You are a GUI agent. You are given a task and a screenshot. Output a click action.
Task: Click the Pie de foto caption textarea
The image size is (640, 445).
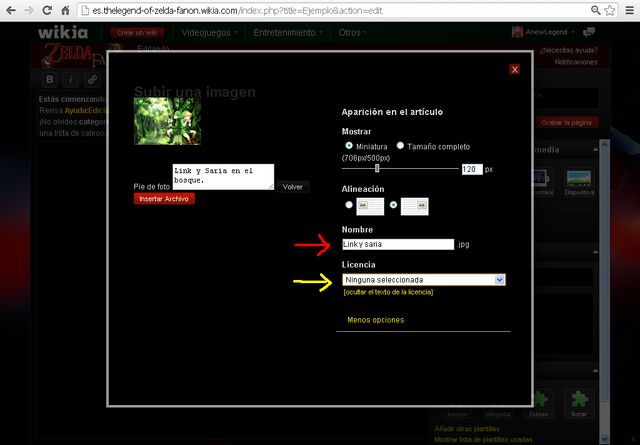(223, 177)
